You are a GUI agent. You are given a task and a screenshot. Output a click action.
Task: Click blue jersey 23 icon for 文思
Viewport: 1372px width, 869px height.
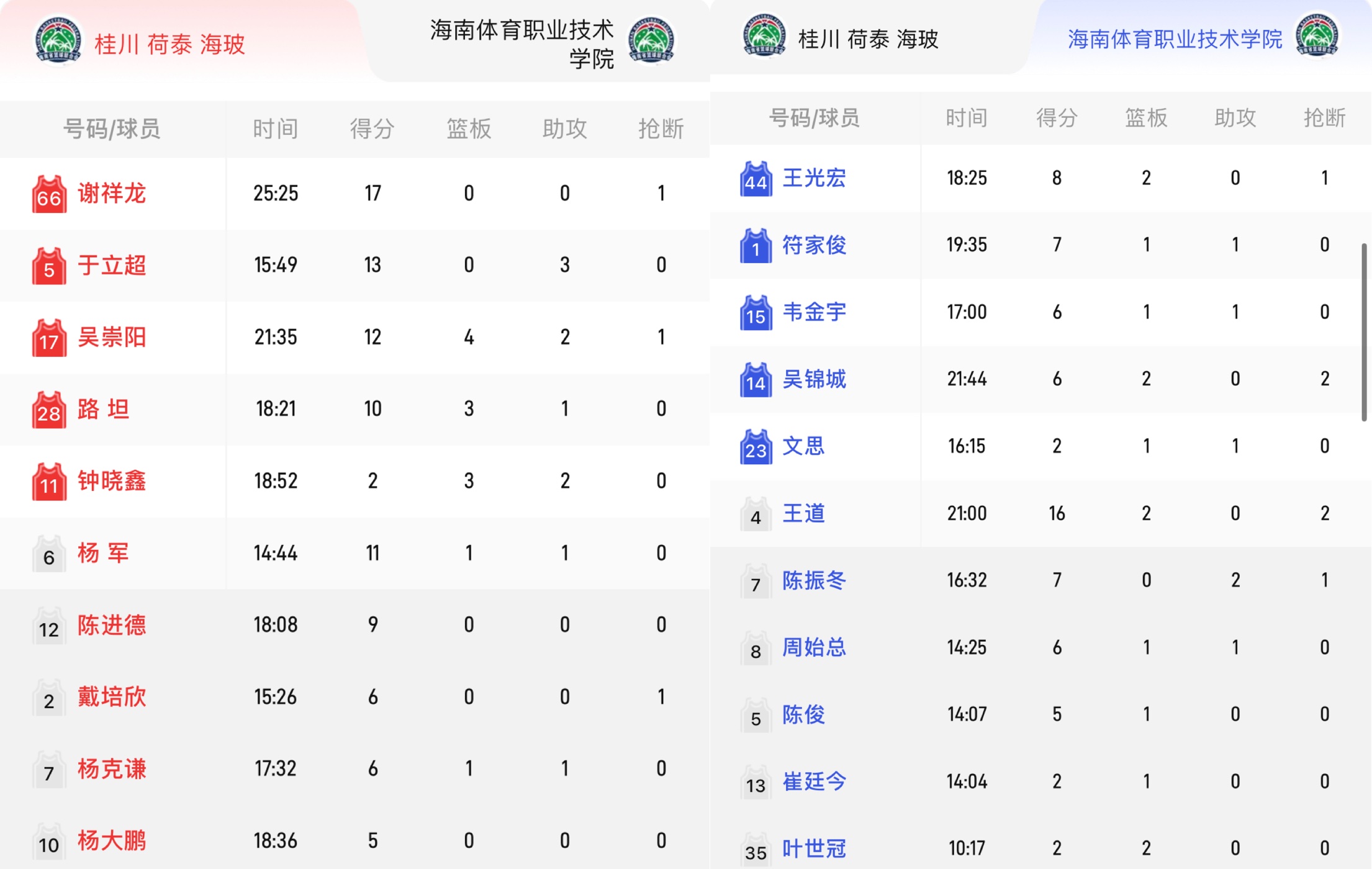[756, 447]
